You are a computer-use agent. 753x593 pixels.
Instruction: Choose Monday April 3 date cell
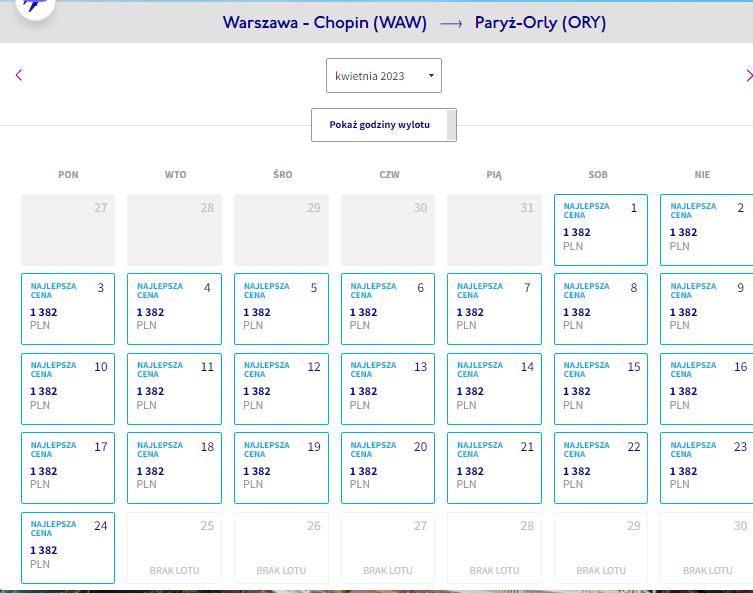(68, 309)
